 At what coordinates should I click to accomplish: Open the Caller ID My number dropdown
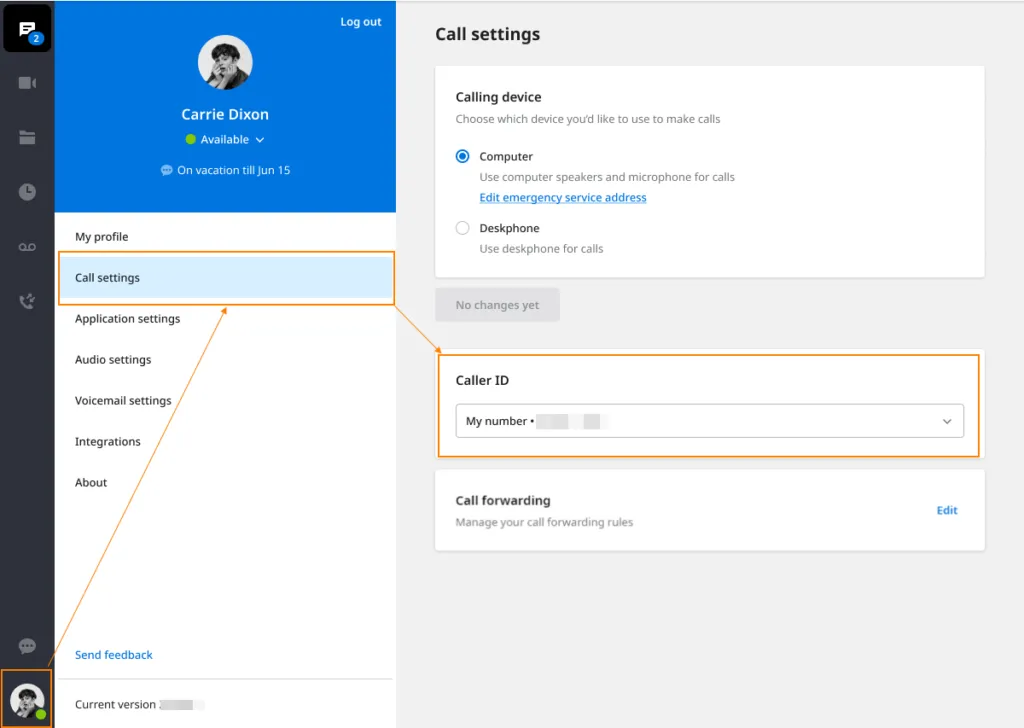tap(709, 421)
